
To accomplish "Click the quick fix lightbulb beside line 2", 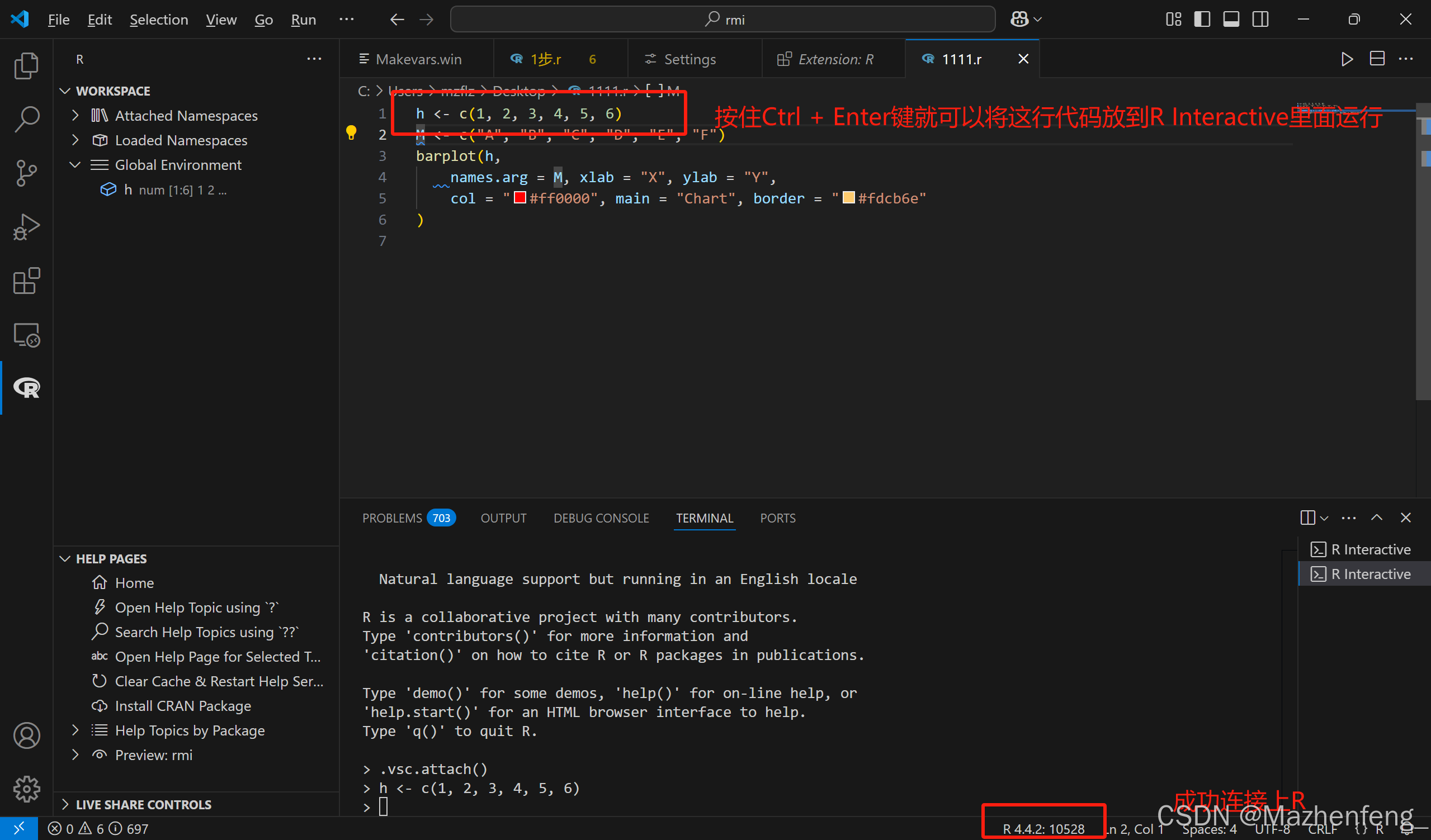I will (351, 132).
